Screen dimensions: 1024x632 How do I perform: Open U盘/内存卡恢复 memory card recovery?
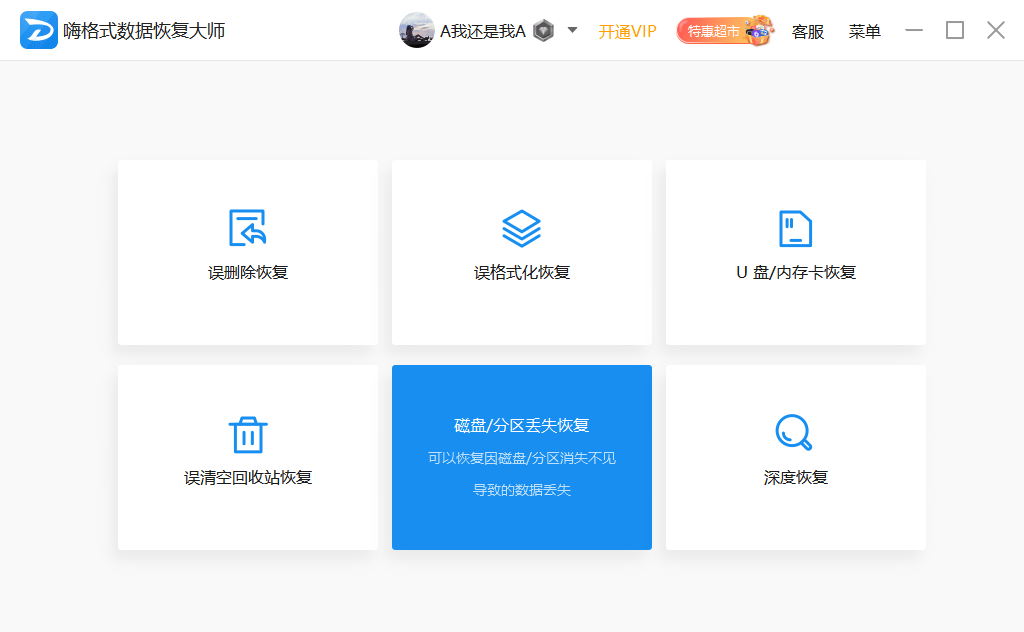click(x=795, y=228)
